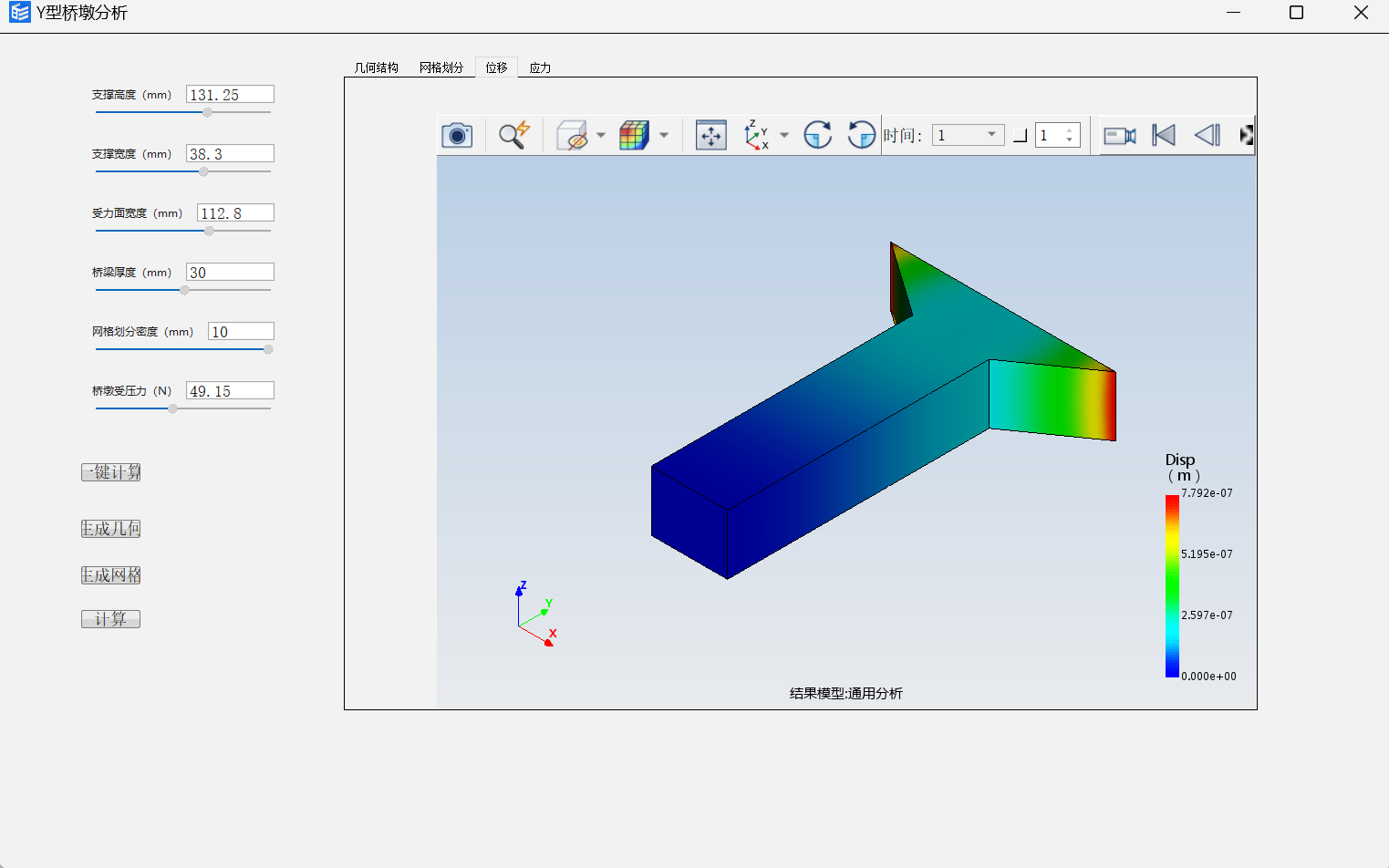Click the 支撑高度 slider handle
Viewport: 1389px width, 868px height.
tap(207, 112)
